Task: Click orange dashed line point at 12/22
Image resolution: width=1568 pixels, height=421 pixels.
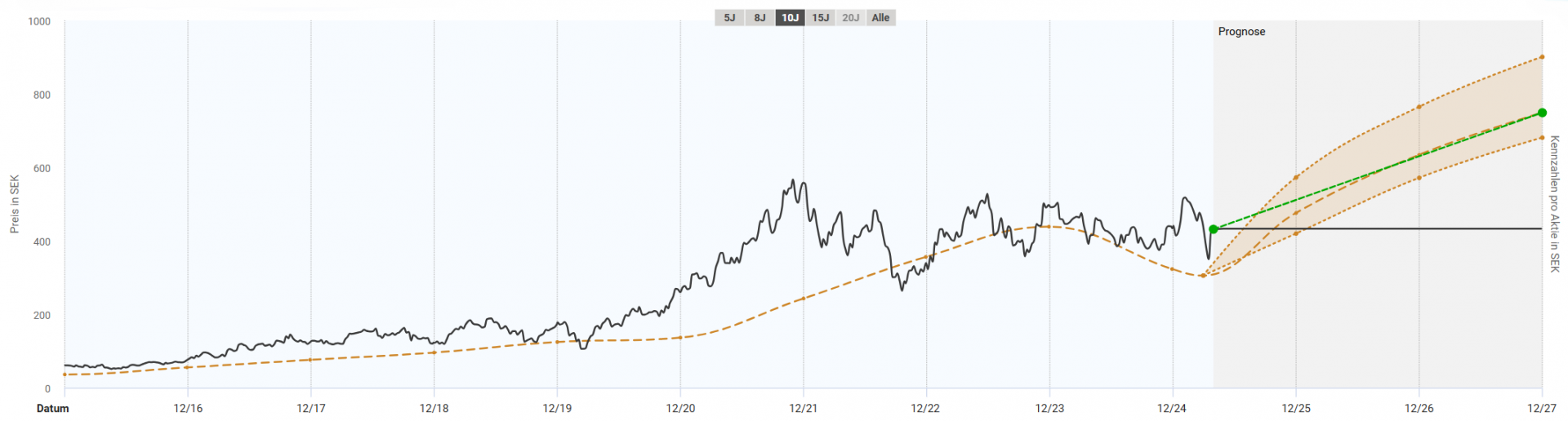Action: click(926, 258)
